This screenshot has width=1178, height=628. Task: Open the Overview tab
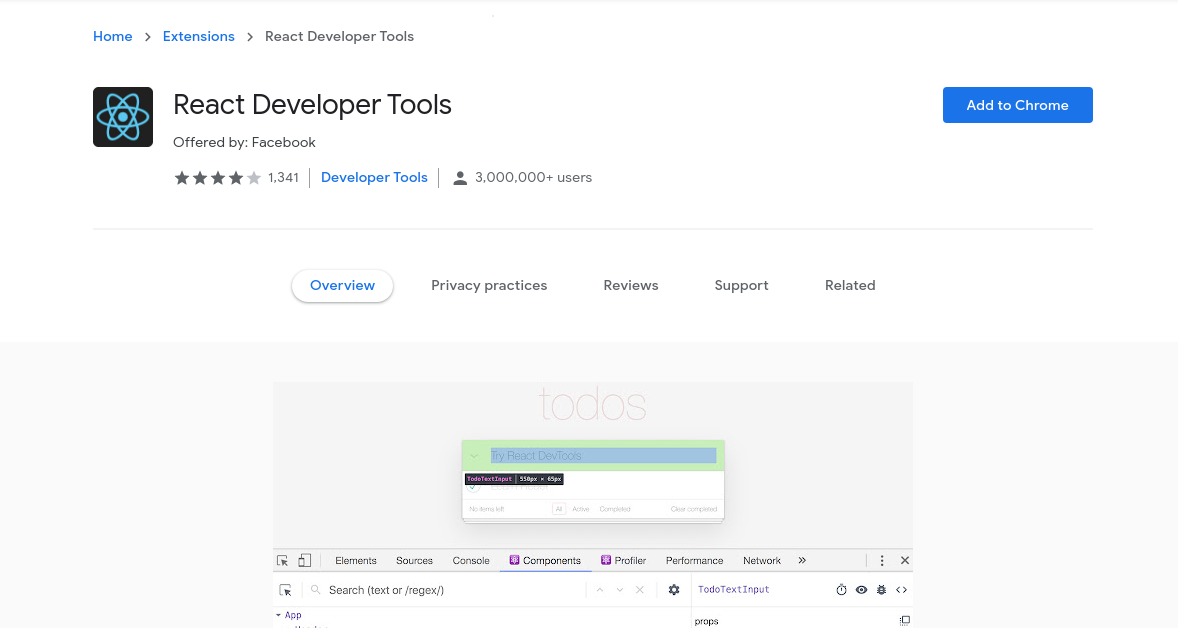coord(342,285)
